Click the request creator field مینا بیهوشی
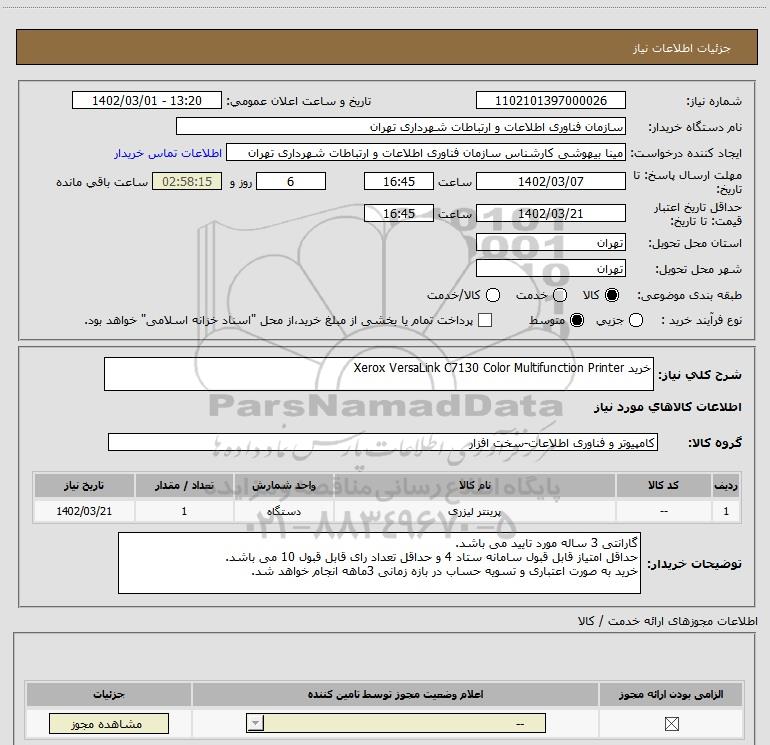770x745 pixels. (x=426, y=153)
